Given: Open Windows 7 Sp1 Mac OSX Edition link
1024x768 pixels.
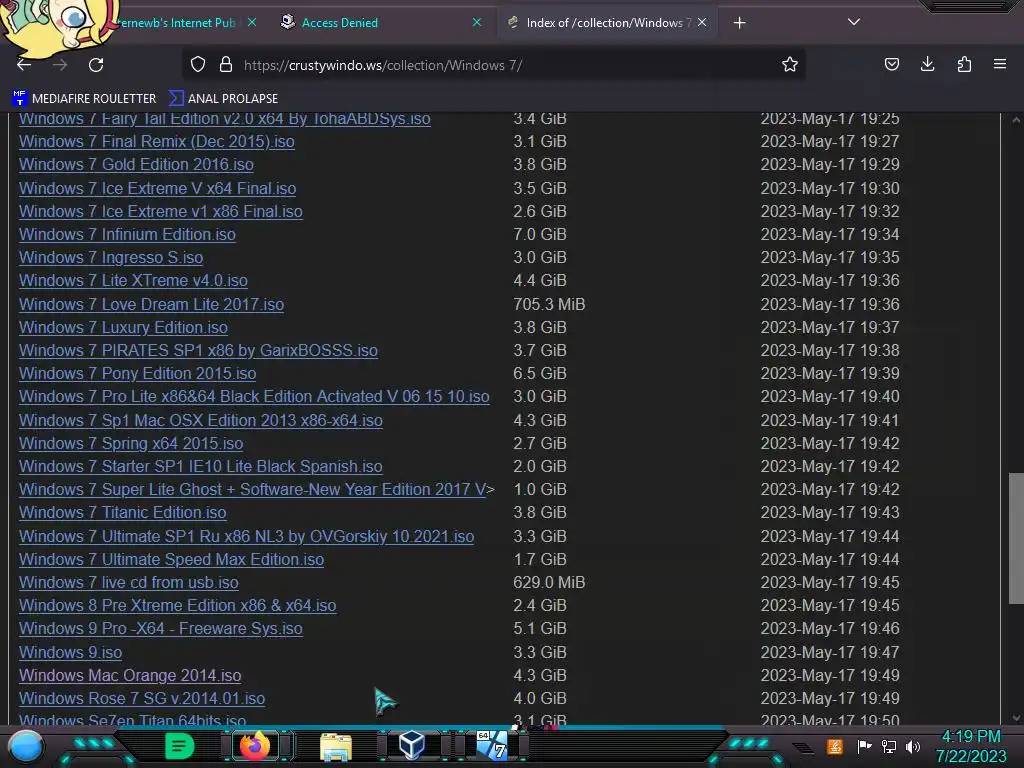Looking at the screenshot, I should pos(200,421).
